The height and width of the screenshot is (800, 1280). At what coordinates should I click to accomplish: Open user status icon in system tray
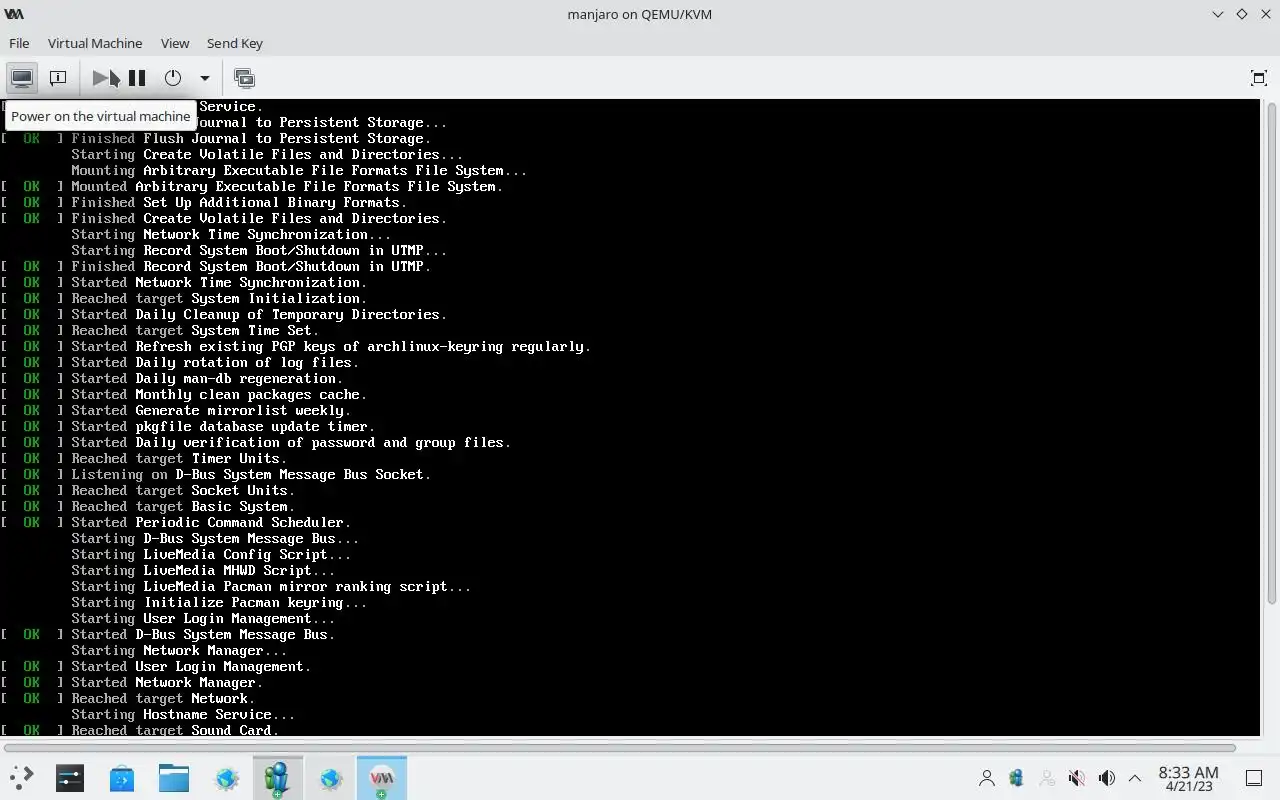coord(987,778)
